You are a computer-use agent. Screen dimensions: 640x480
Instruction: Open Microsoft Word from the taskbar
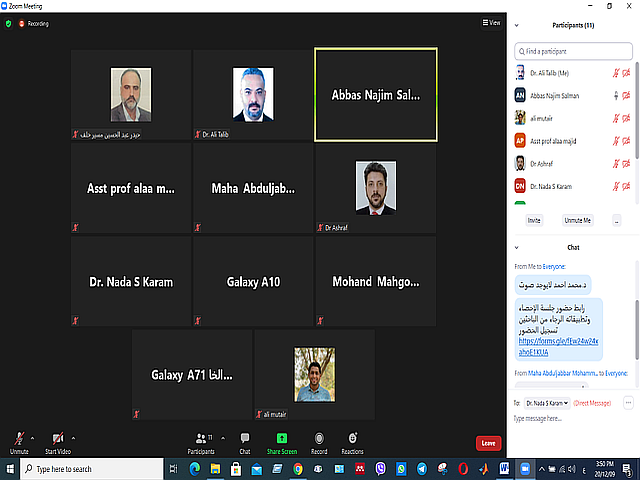[504, 468]
